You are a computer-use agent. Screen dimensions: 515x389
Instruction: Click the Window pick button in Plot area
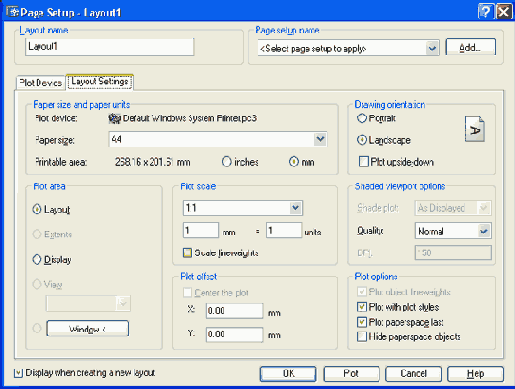tap(87, 329)
